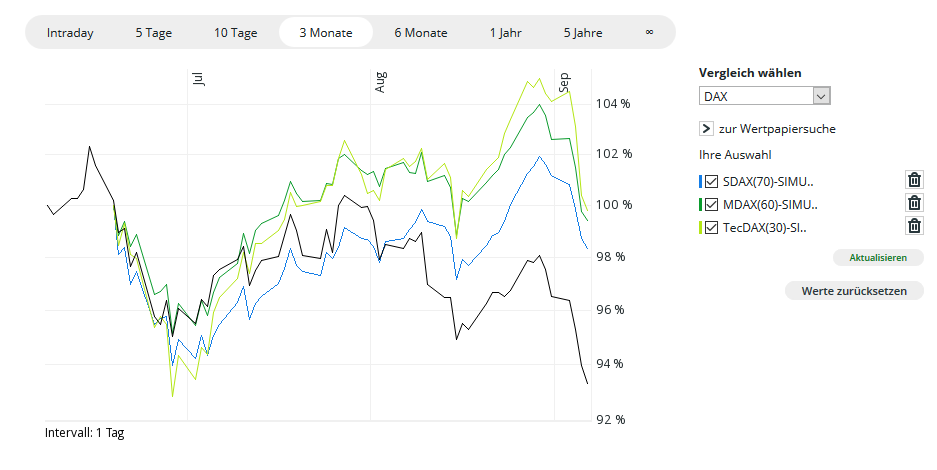The width and height of the screenshot is (937, 470).
Task: Remove MDAX(60) entry via trash icon
Action: tap(914, 203)
